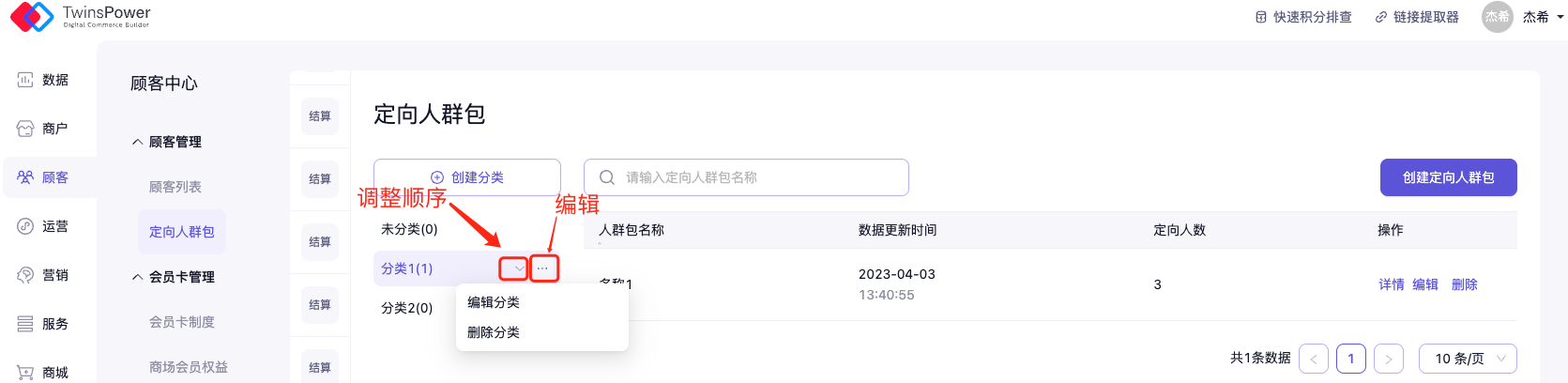Screen dimensions: 1568x383
Task: Click 详情 link in the table row
Action: point(1391,284)
